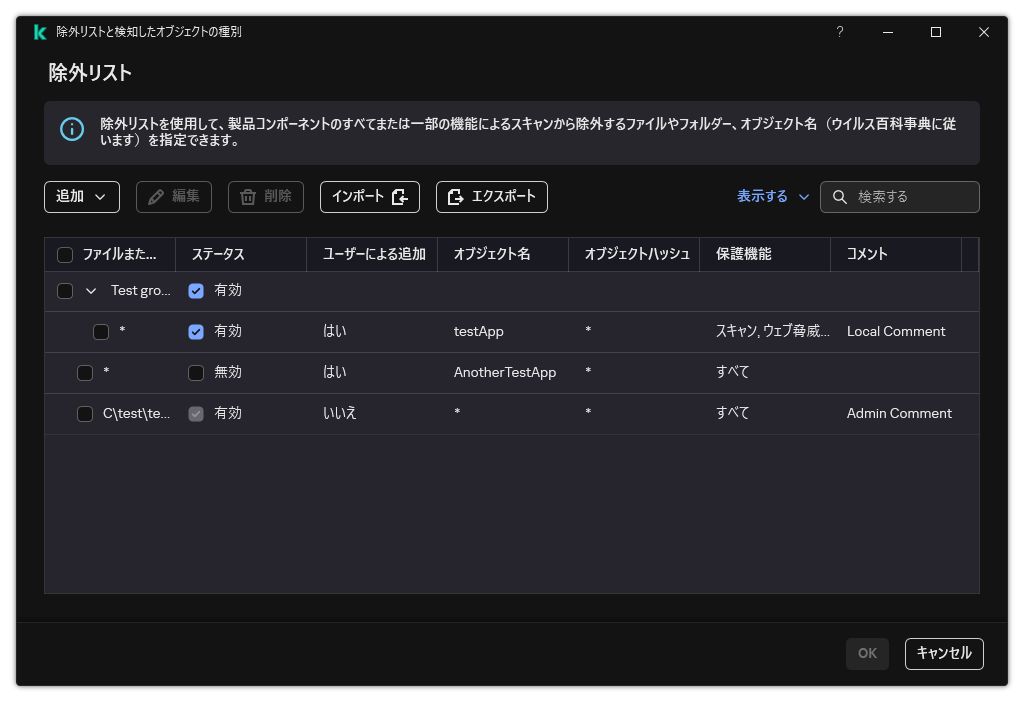
Task: Click the magnifier icon in the search box
Action: click(839, 197)
